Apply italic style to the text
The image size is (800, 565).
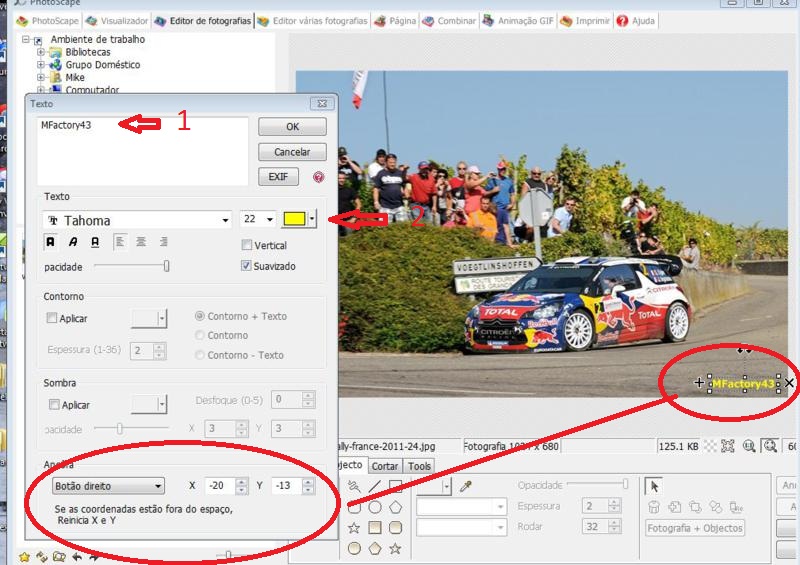[73, 241]
